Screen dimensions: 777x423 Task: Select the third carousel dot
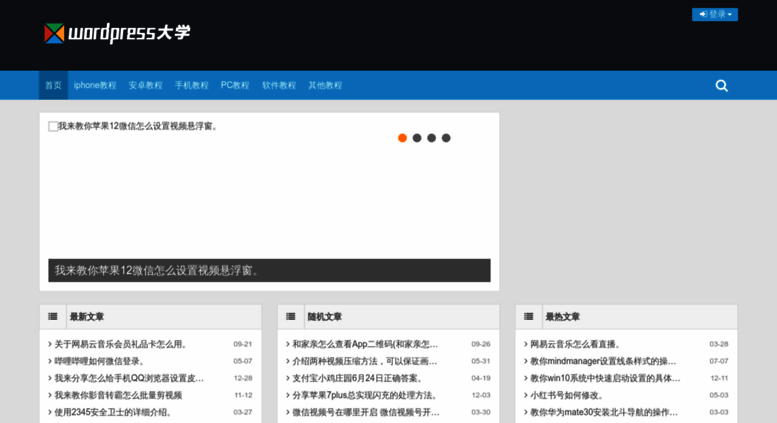432,138
